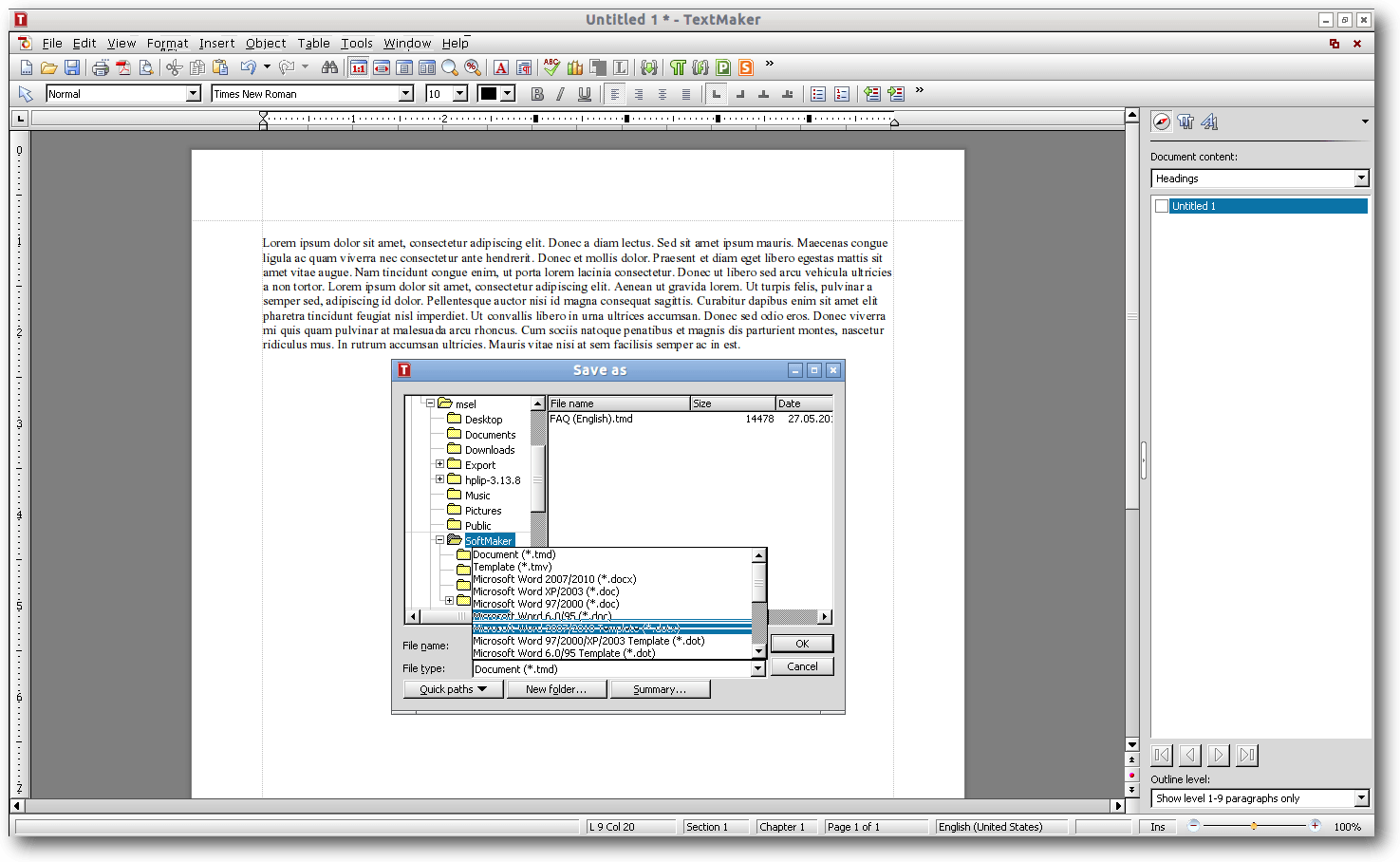Click the red A character format icon
This screenshot has height=862, width=1400.
click(501, 67)
